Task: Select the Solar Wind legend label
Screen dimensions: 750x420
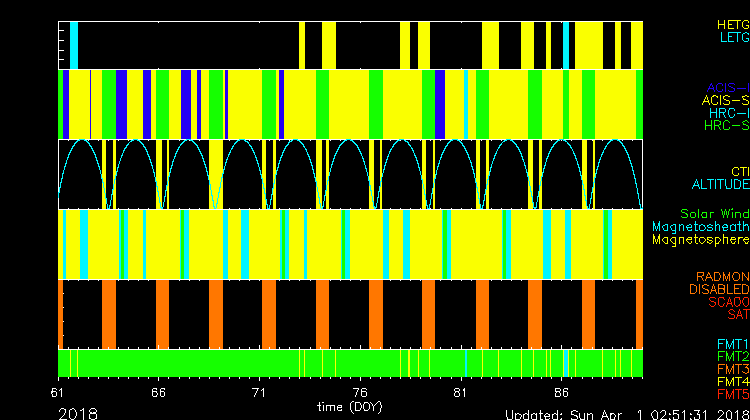Action: (x=714, y=214)
